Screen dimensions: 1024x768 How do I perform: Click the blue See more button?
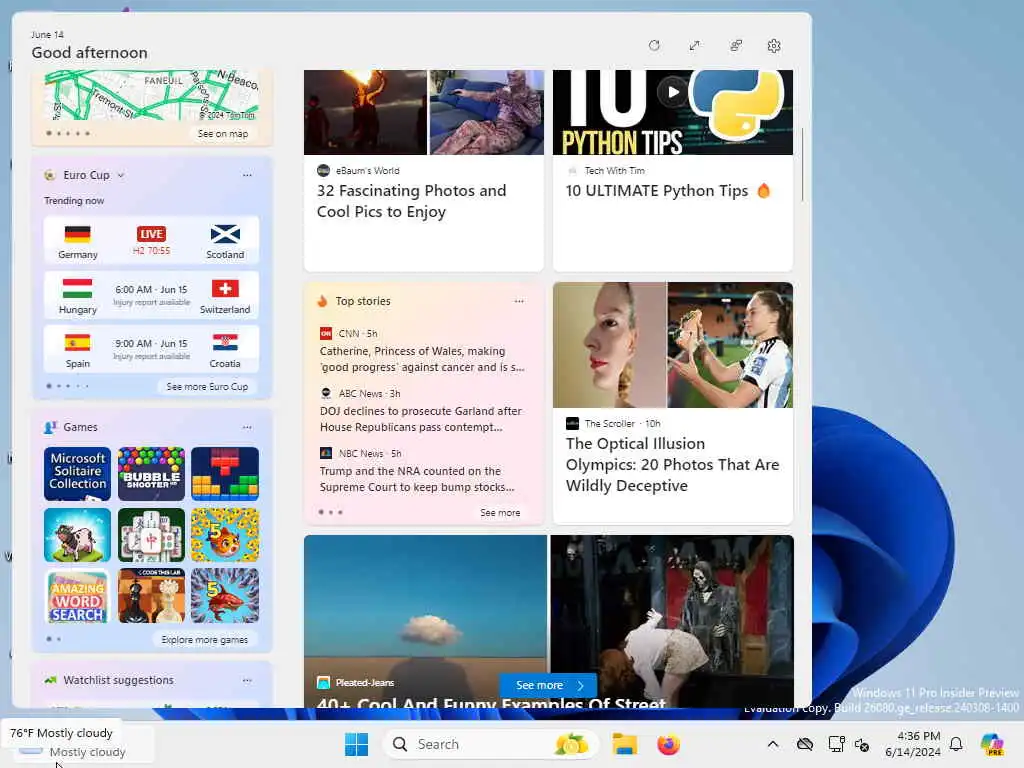549,685
